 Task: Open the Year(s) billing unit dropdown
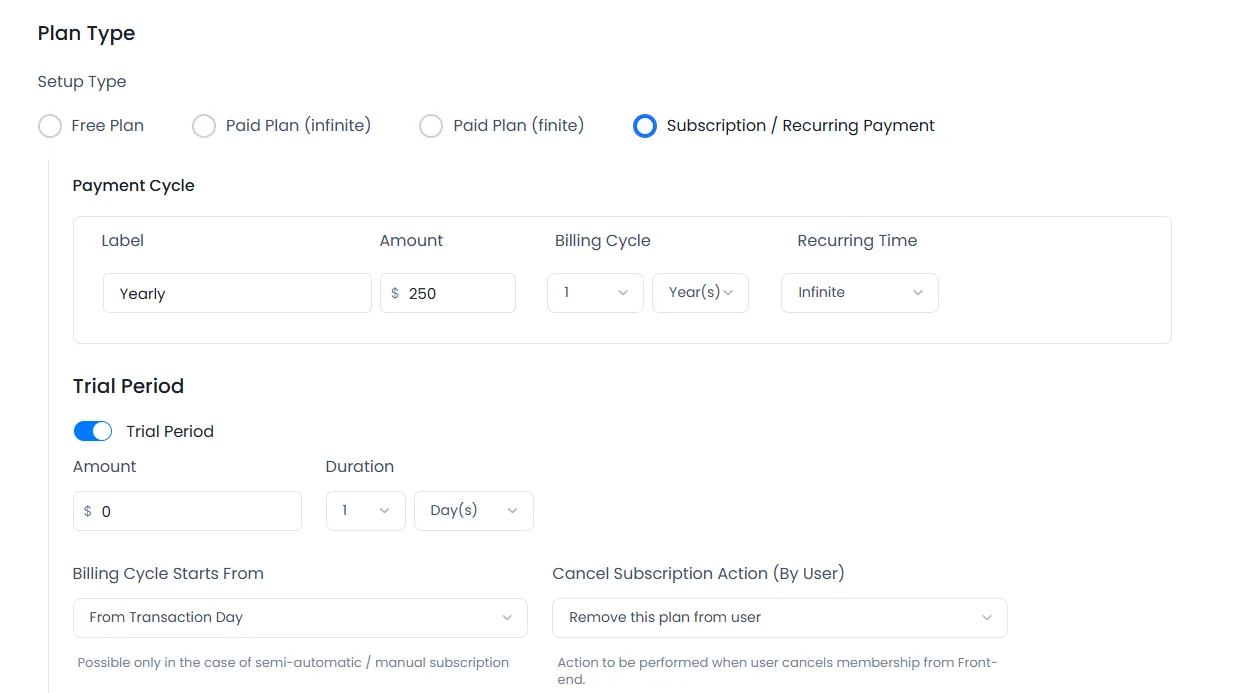(x=700, y=292)
